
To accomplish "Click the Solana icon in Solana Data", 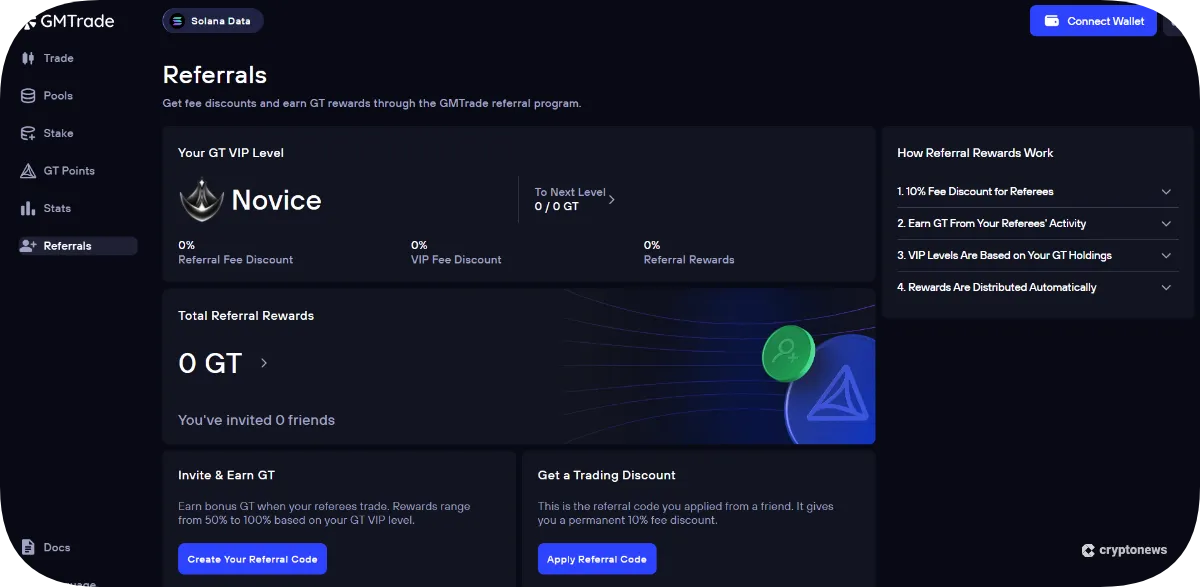I will (x=178, y=21).
